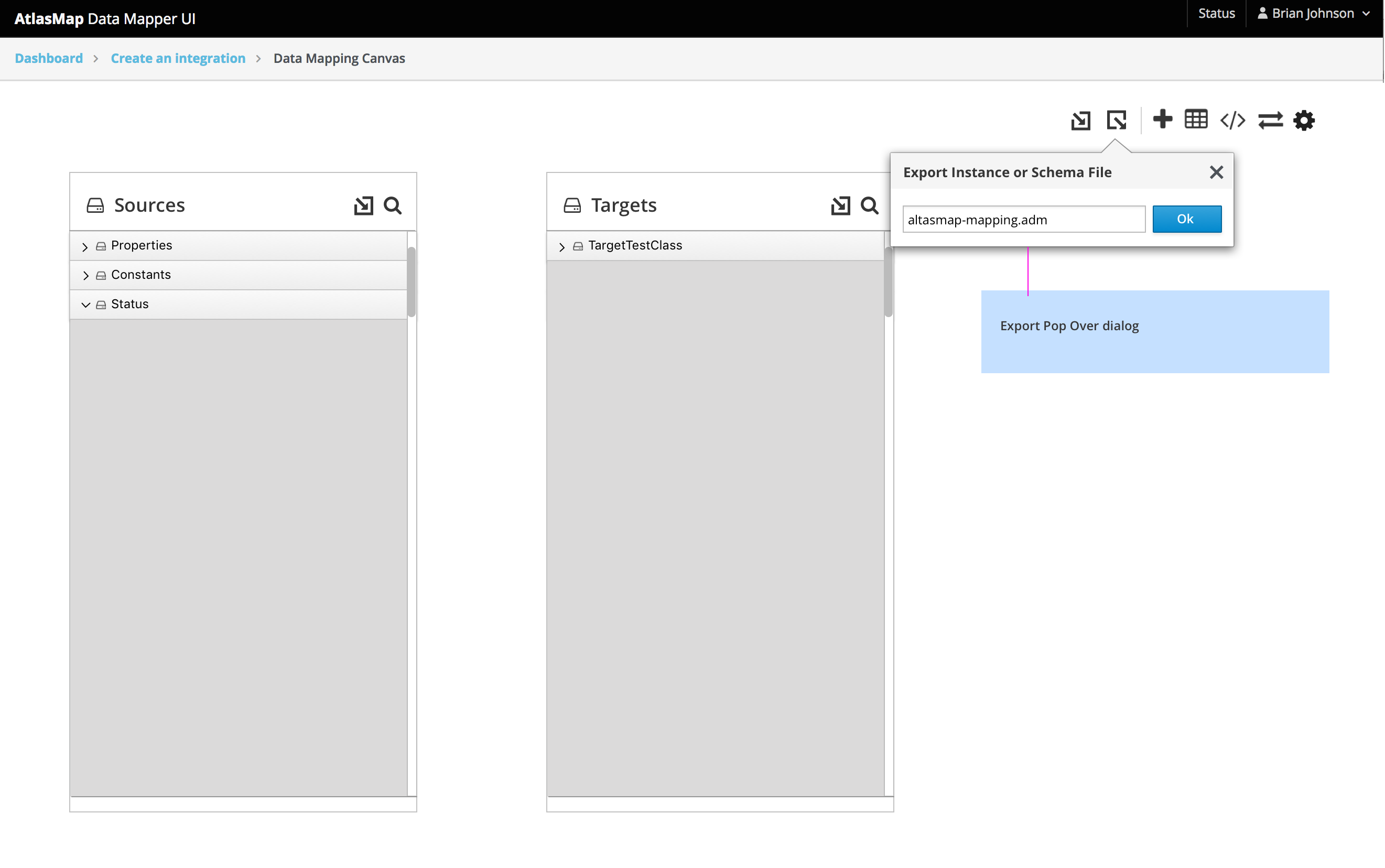The image size is (1385, 868).
Task: Expand the Properties tree in Sources
Action: [x=85, y=246]
